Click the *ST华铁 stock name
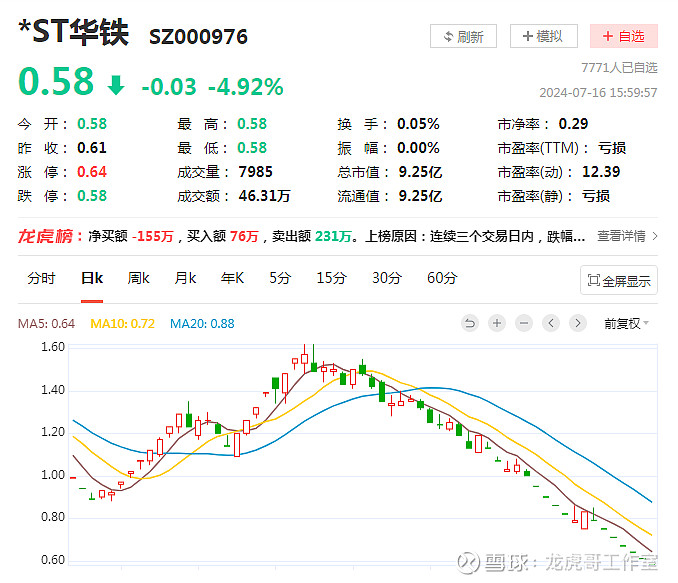The image size is (678, 583). coord(74,32)
